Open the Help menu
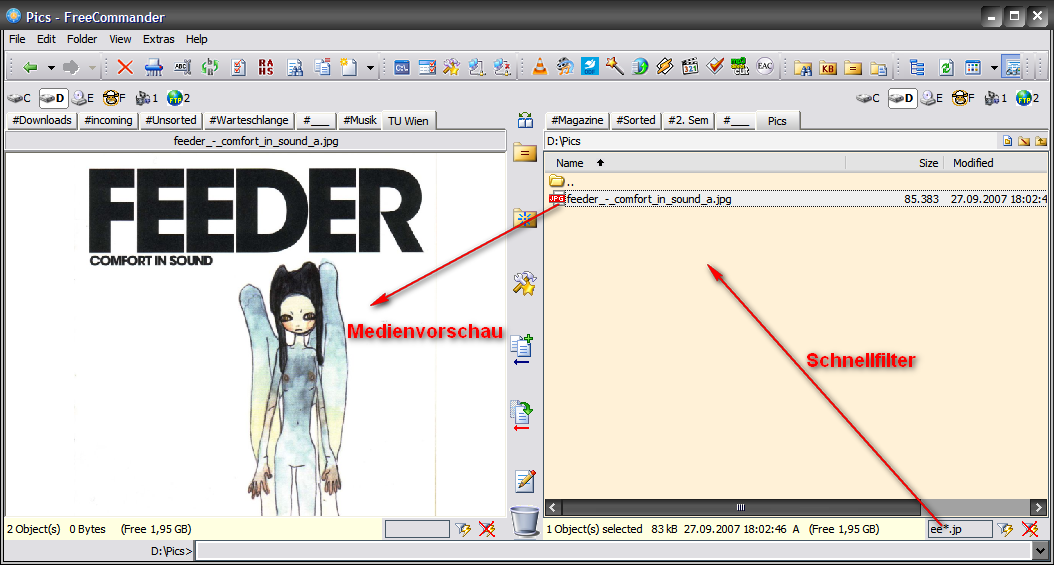The width and height of the screenshot is (1054, 565). [x=197, y=39]
